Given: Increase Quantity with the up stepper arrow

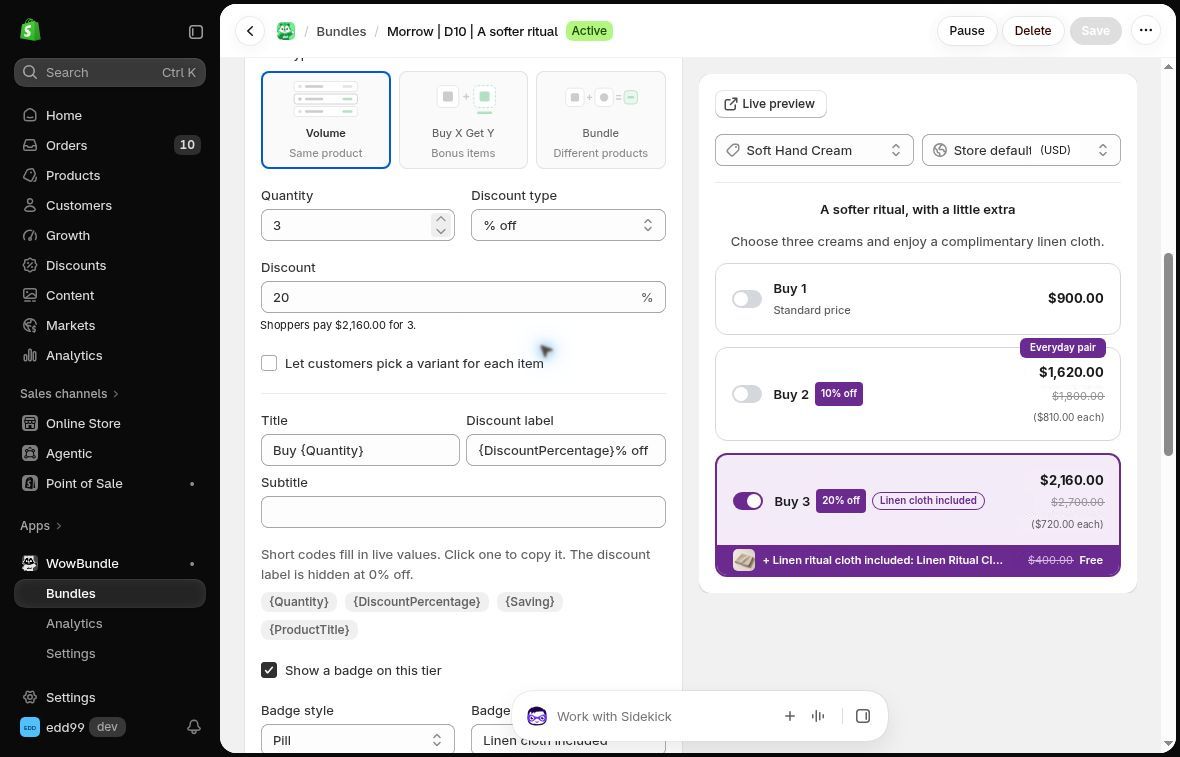Looking at the screenshot, I should (x=441, y=219).
